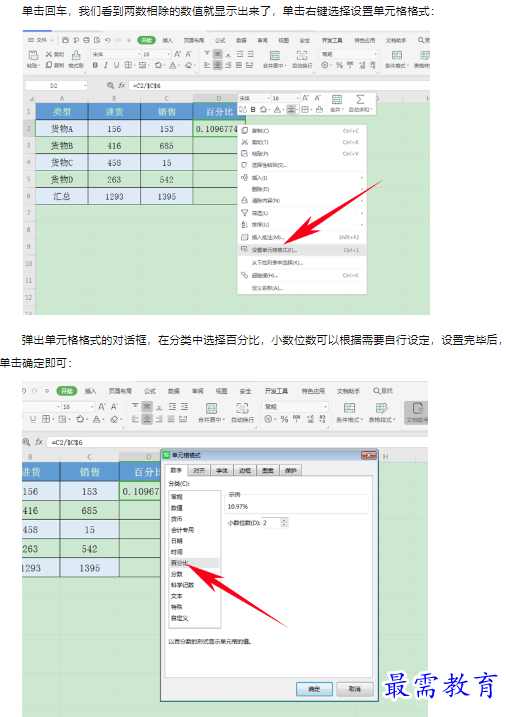Choose insert comment (Shift+F2) in the context menu
This screenshot has height=717, width=506.
[302, 237]
